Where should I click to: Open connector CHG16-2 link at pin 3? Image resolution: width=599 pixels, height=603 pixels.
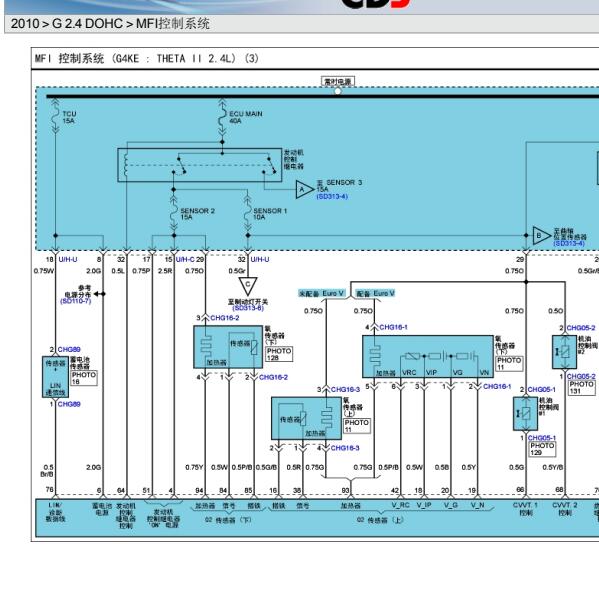pos(225,318)
